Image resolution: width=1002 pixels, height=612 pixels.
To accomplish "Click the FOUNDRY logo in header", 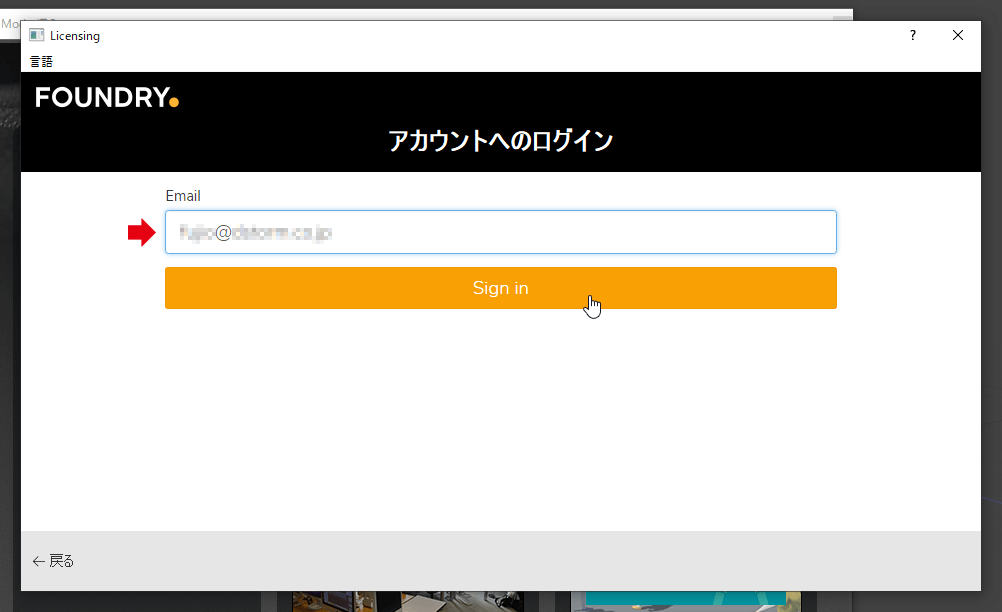I will [x=107, y=97].
